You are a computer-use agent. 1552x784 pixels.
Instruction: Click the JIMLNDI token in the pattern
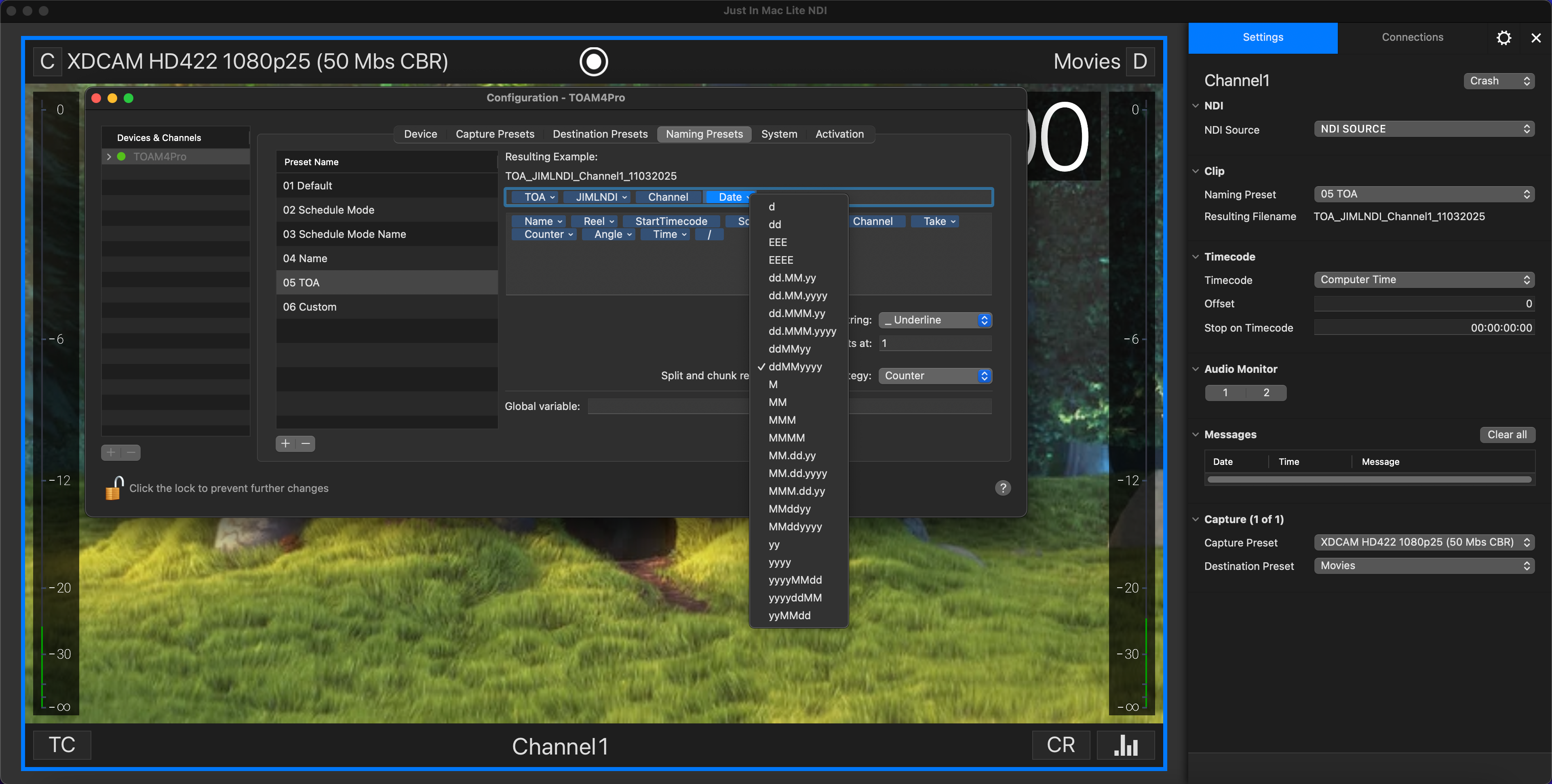pos(597,197)
